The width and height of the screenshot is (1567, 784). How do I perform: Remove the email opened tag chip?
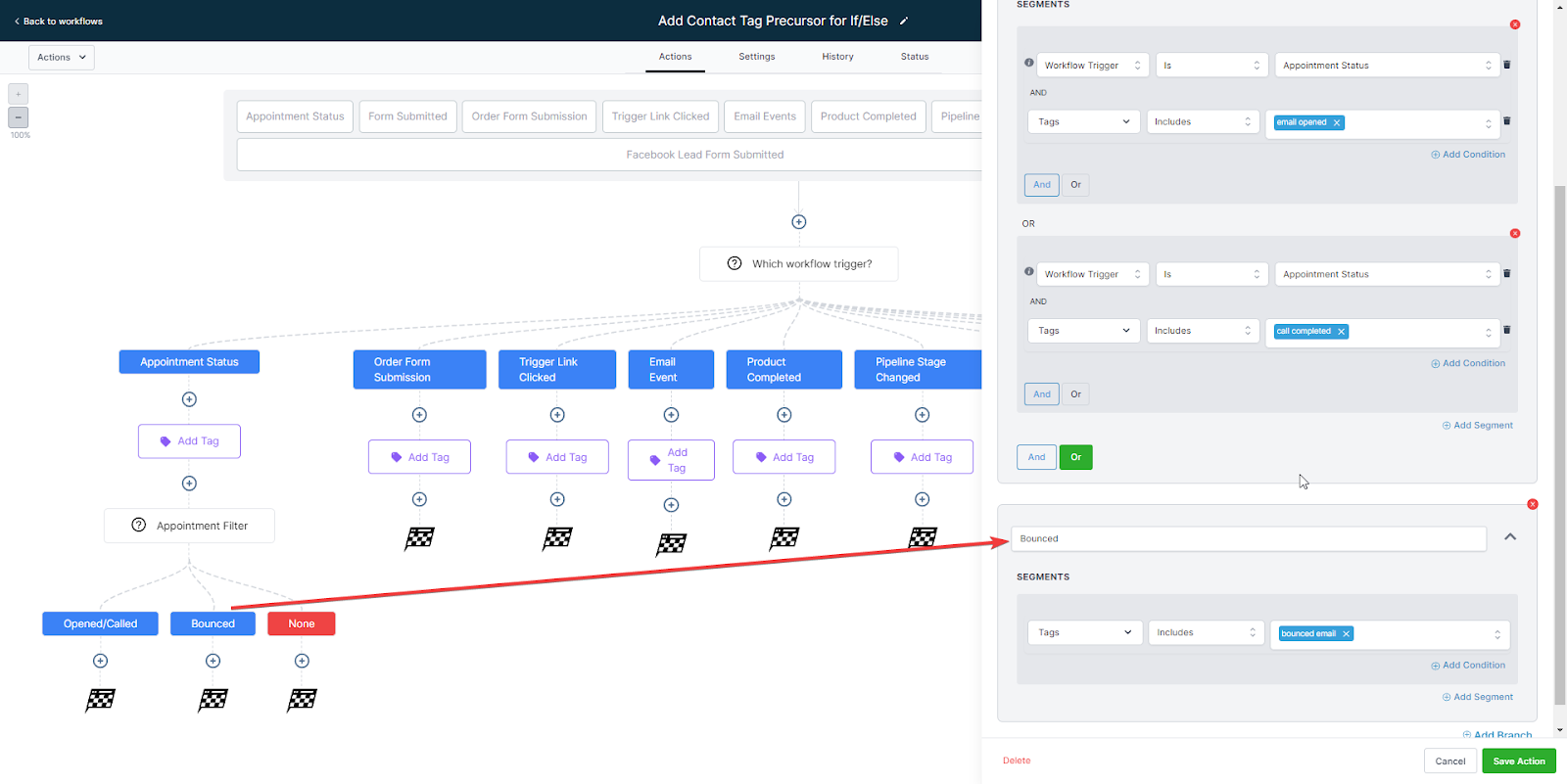pyautogui.click(x=1336, y=122)
